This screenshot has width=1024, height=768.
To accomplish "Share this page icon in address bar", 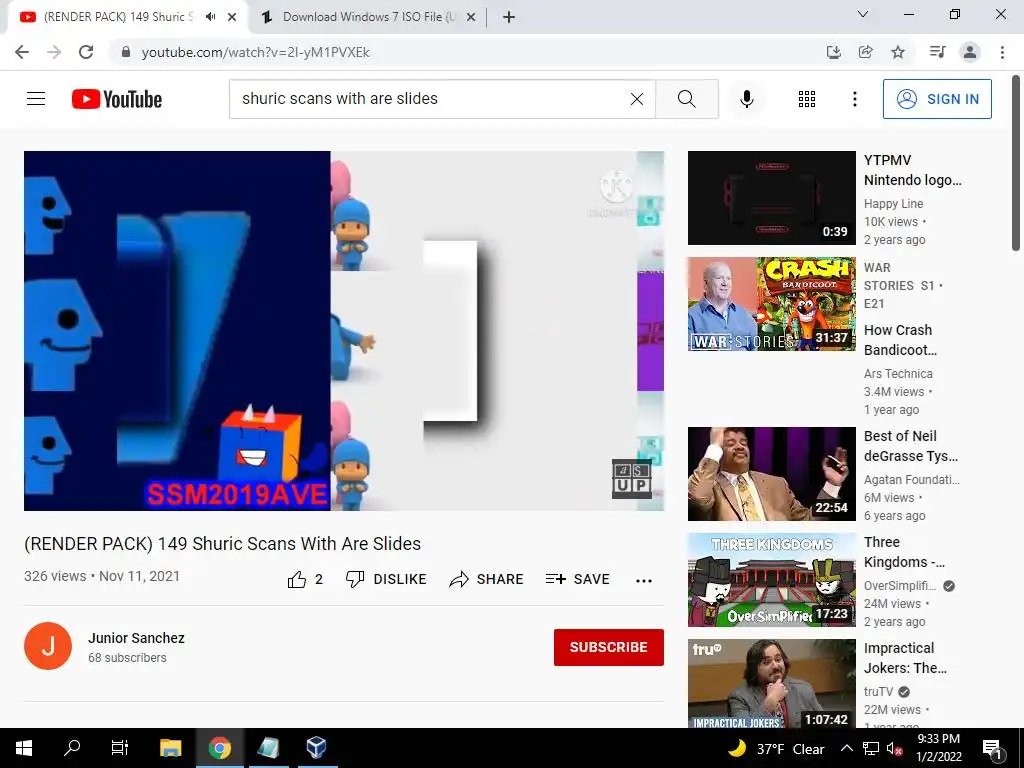I will click(x=865, y=52).
